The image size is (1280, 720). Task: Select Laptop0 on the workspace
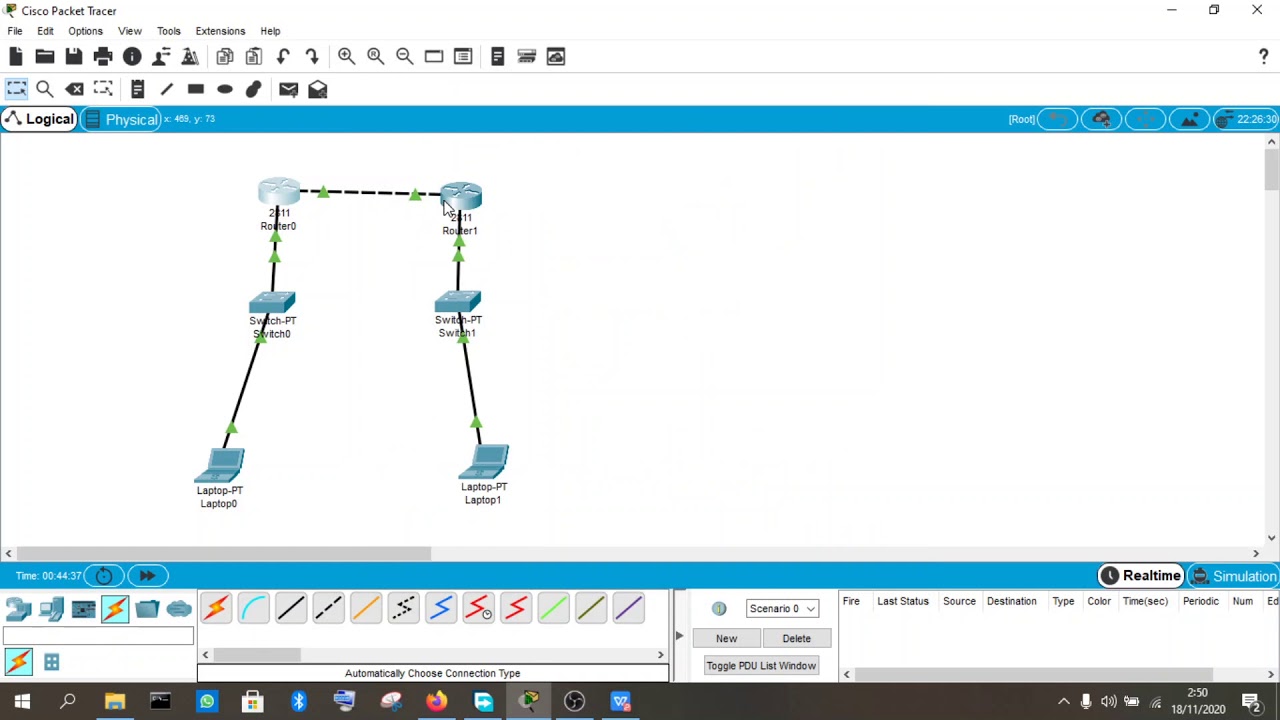pyautogui.click(x=221, y=466)
